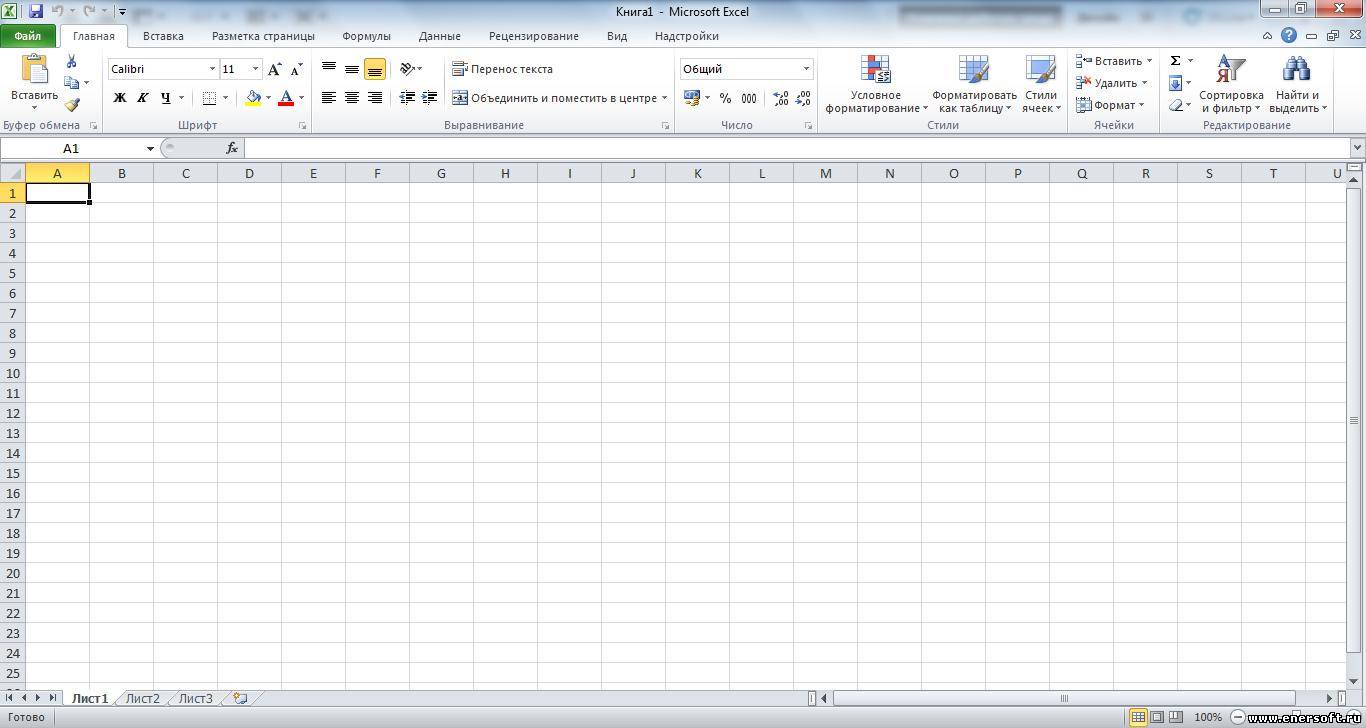The height and width of the screenshot is (728, 1366).
Task: Switch to Page Layout view in status bar
Action: click(1157, 717)
